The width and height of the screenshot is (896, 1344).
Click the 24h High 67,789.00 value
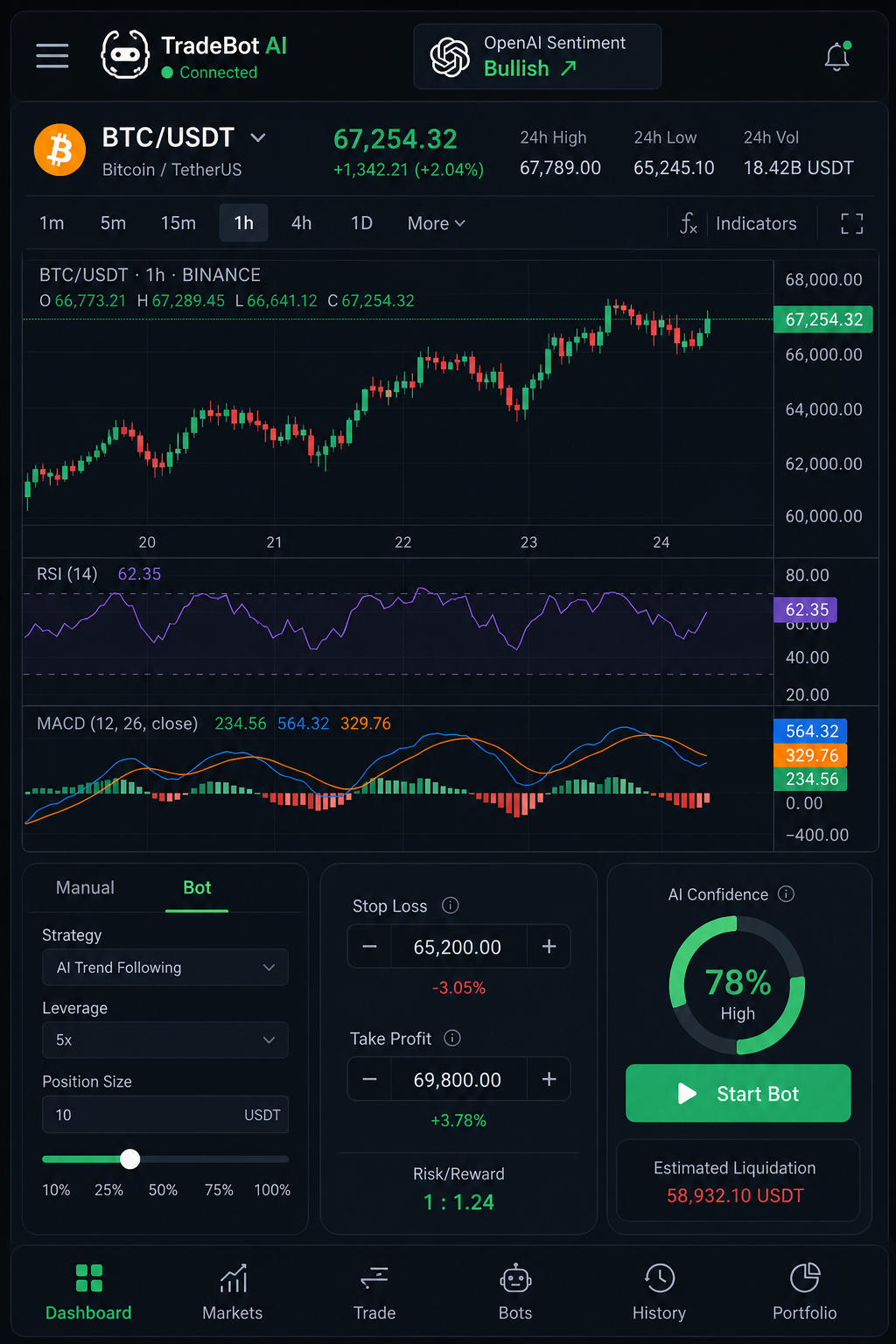click(560, 168)
